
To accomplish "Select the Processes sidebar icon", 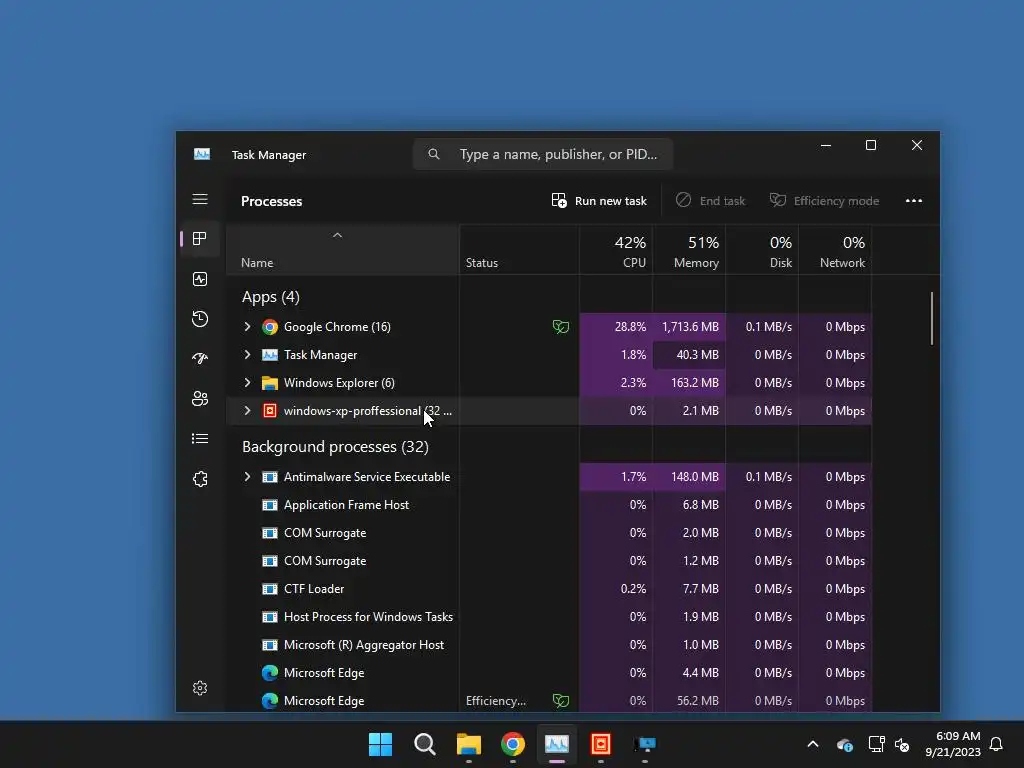I will coord(200,238).
